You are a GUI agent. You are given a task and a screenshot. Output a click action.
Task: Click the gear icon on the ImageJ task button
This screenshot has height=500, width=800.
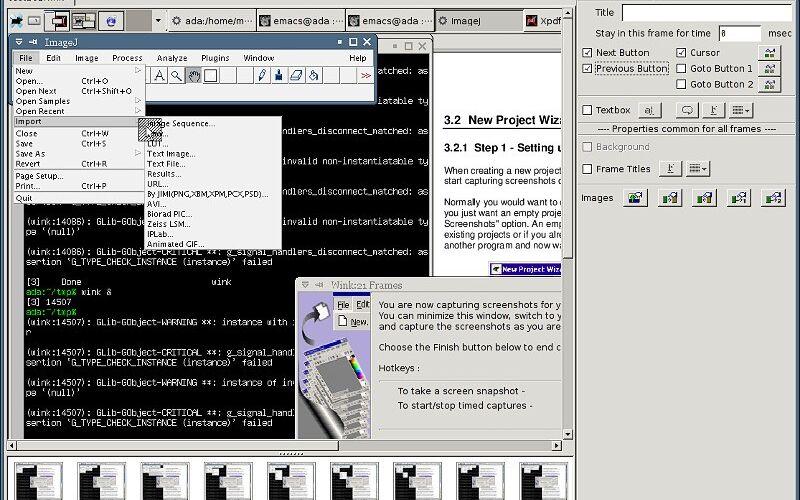443,21
